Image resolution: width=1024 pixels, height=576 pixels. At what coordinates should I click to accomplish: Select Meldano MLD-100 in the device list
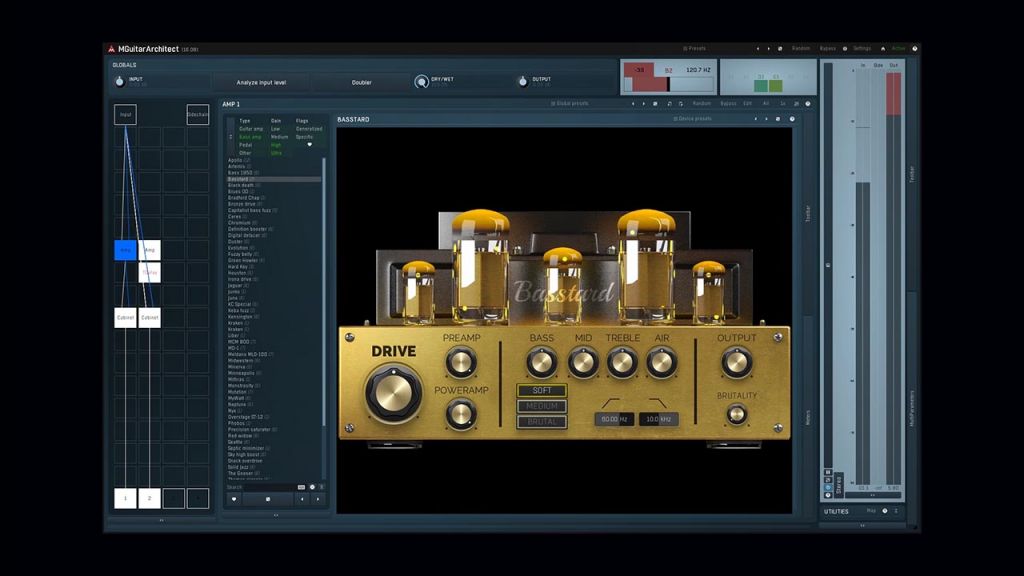(274, 354)
